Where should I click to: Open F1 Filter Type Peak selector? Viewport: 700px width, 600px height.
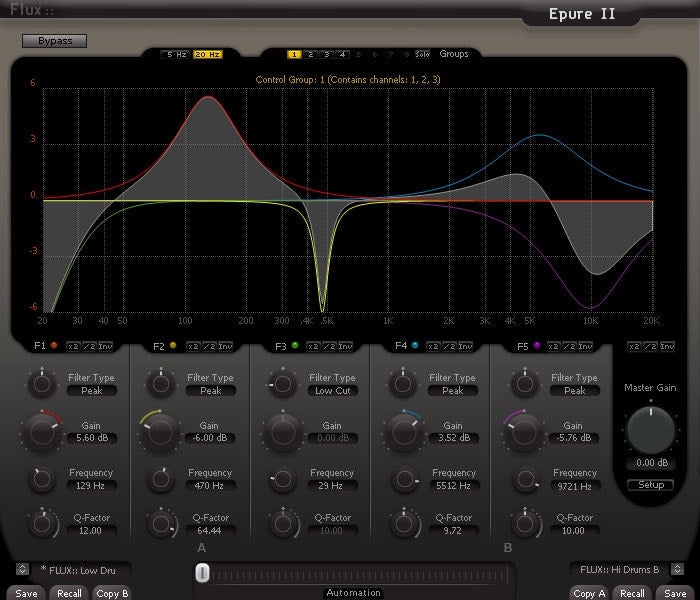coord(92,391)
